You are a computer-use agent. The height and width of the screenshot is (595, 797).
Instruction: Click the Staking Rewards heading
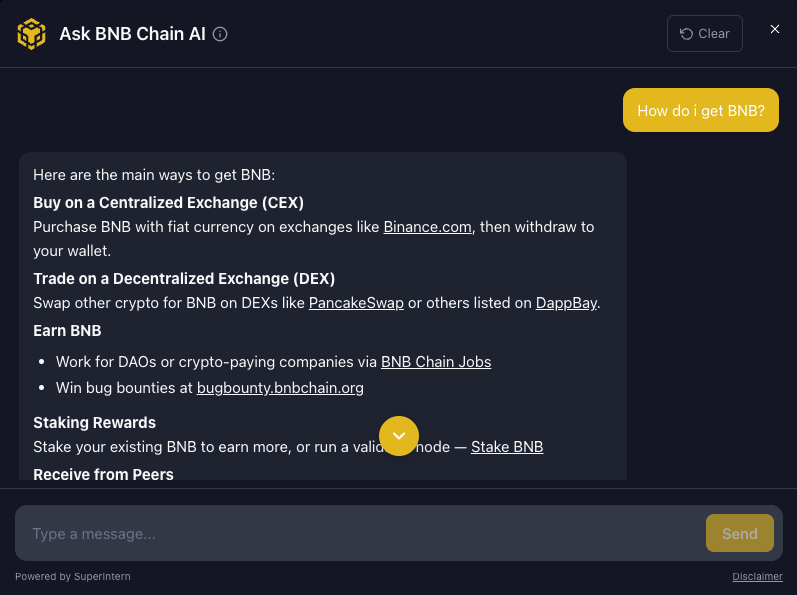pyautogui.click(x=95, y=422)
